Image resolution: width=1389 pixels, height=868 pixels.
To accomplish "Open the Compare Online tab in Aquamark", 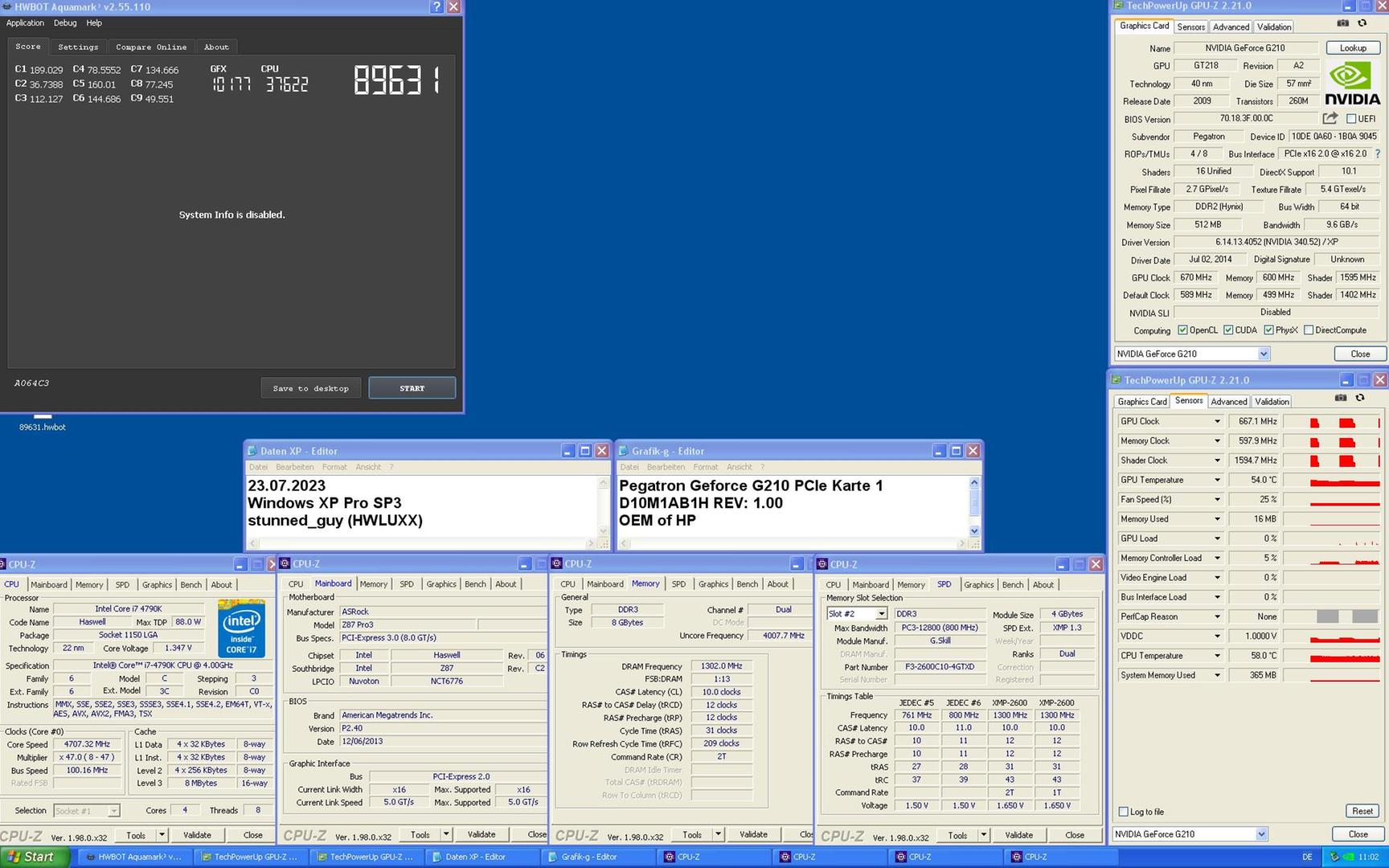I will [151, 47].
